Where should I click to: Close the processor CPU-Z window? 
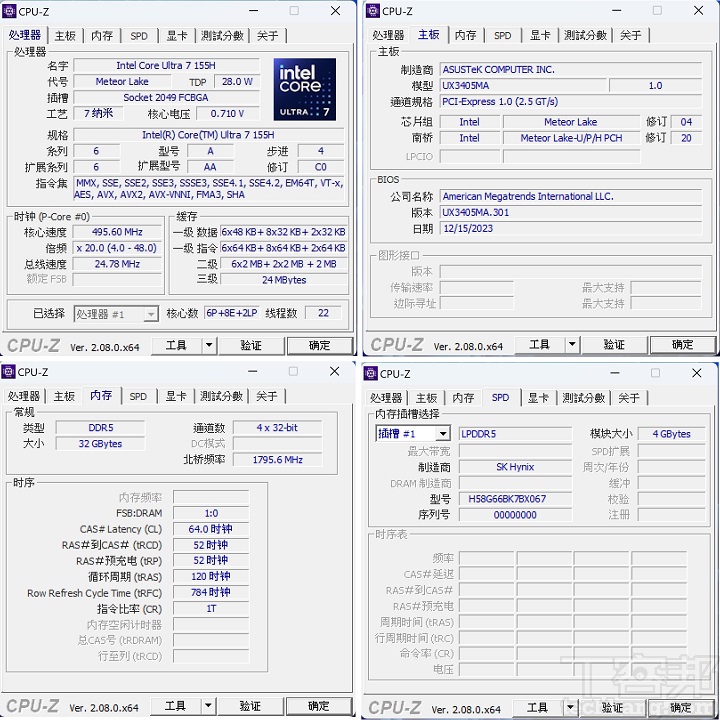pos(336,11)
